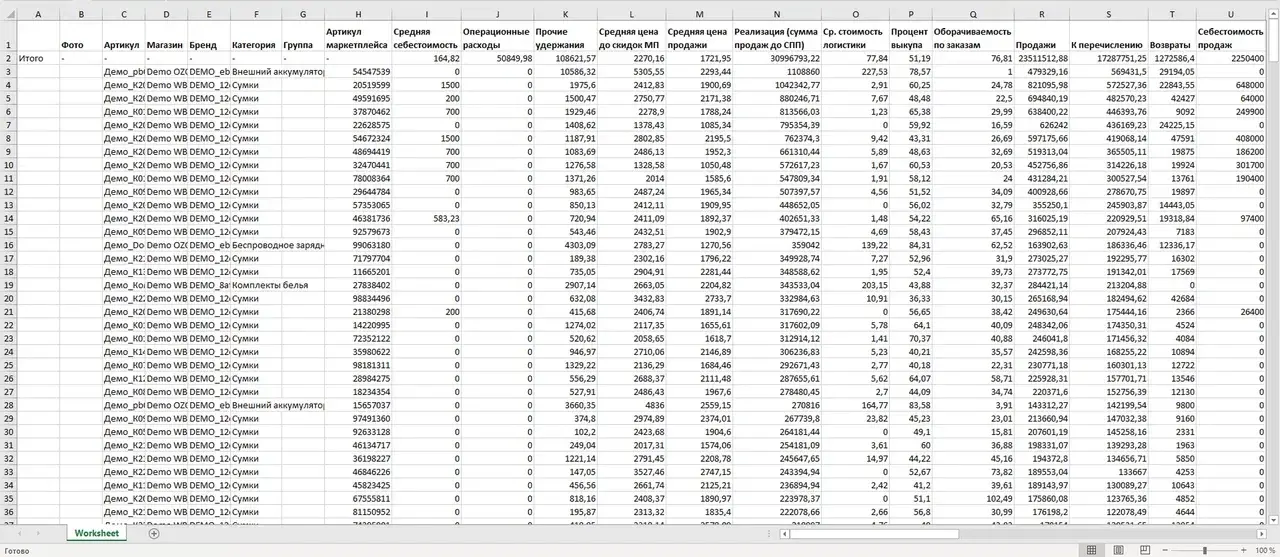Viewport: 1280px width, 557px height.
Task: Select cell 1108860 in row 3
Action: coord(776,72)
